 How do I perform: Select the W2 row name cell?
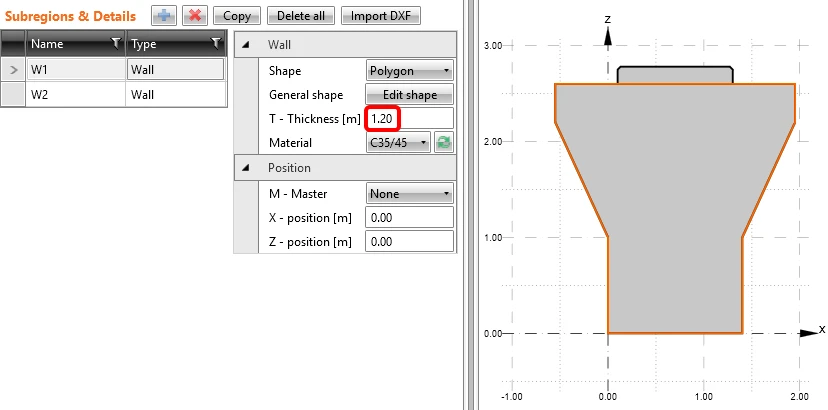point(76,95)
